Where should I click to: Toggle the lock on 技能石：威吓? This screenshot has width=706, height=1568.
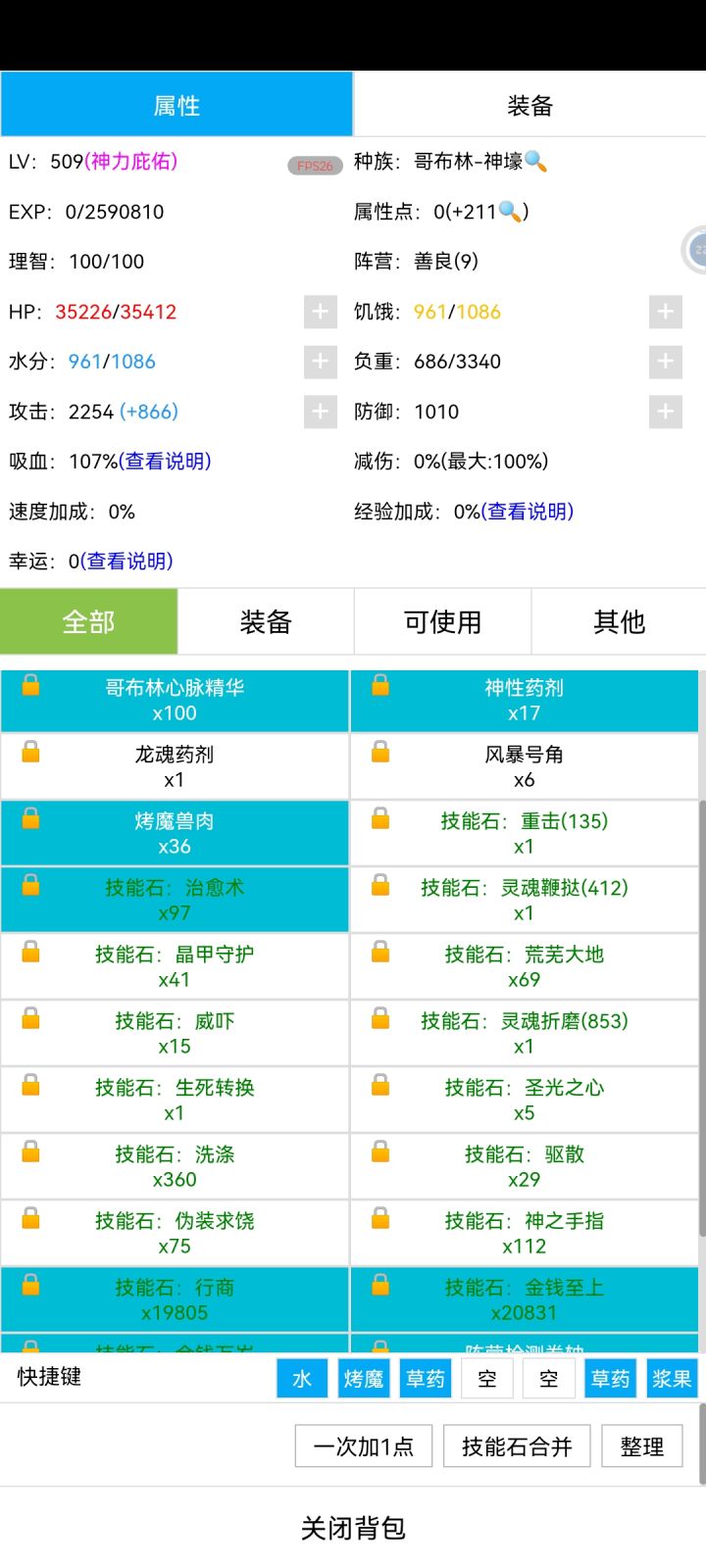[31, 1019]
